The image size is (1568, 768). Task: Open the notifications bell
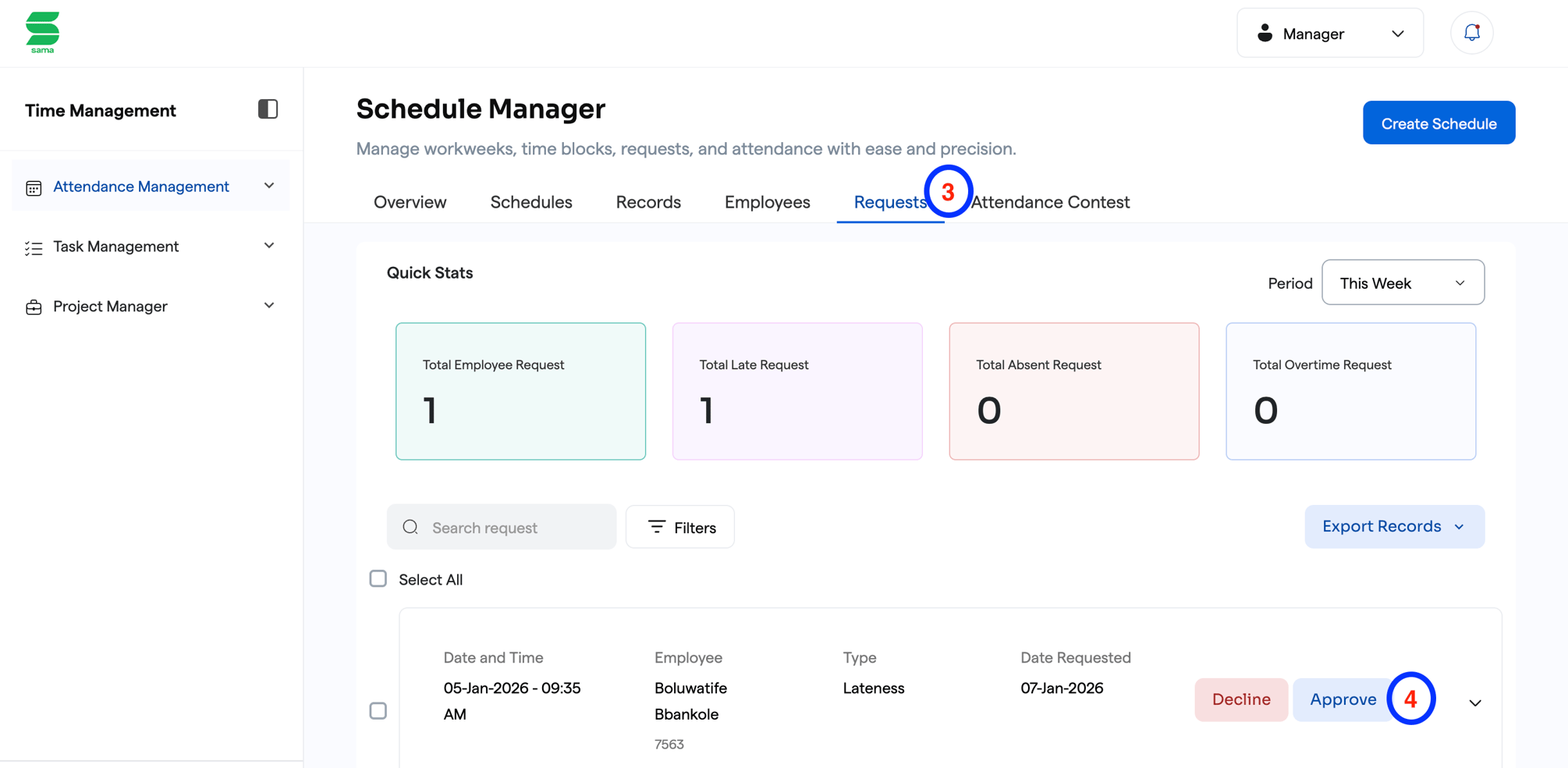tap(1471, 33)
